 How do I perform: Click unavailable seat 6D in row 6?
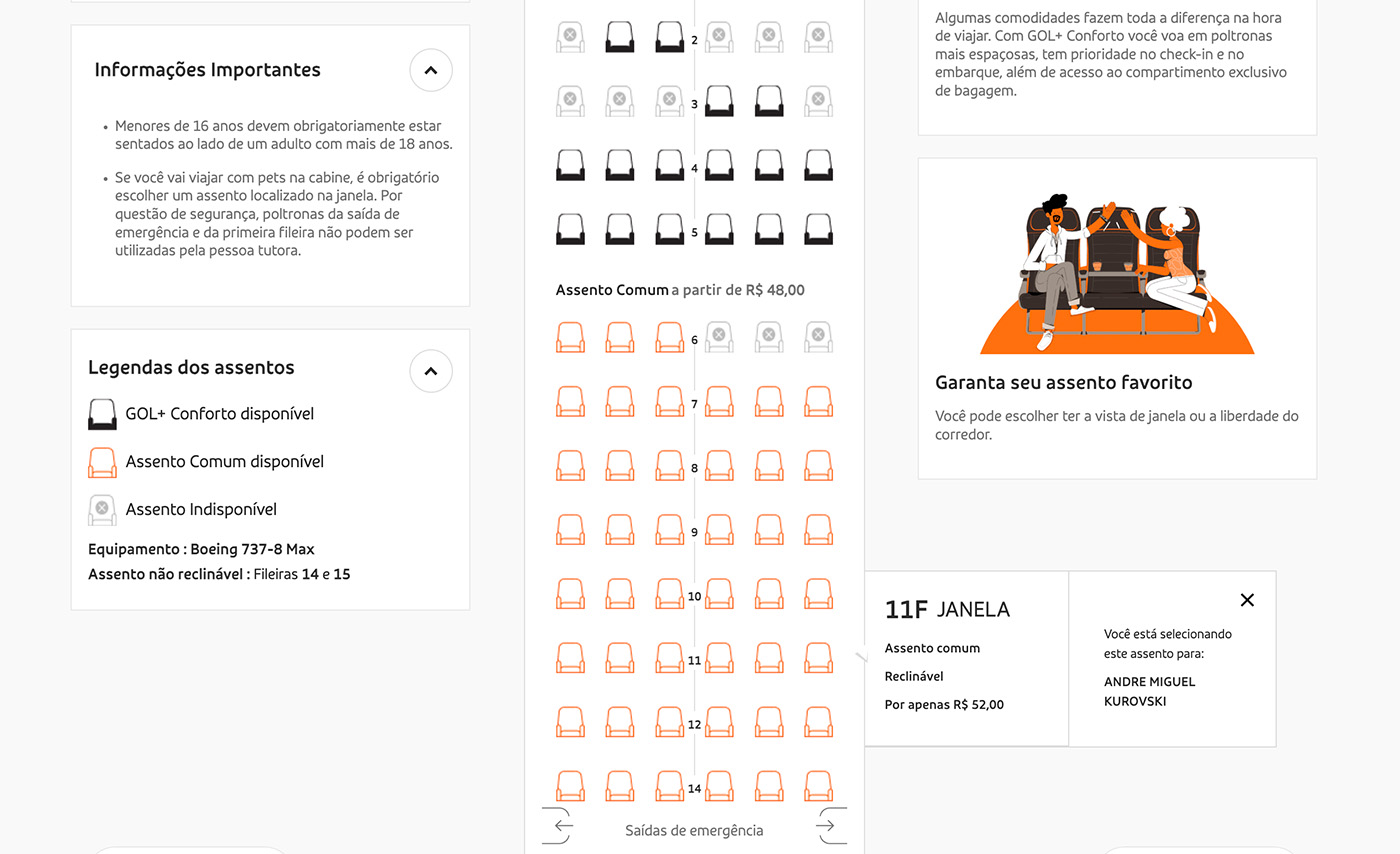719,337
